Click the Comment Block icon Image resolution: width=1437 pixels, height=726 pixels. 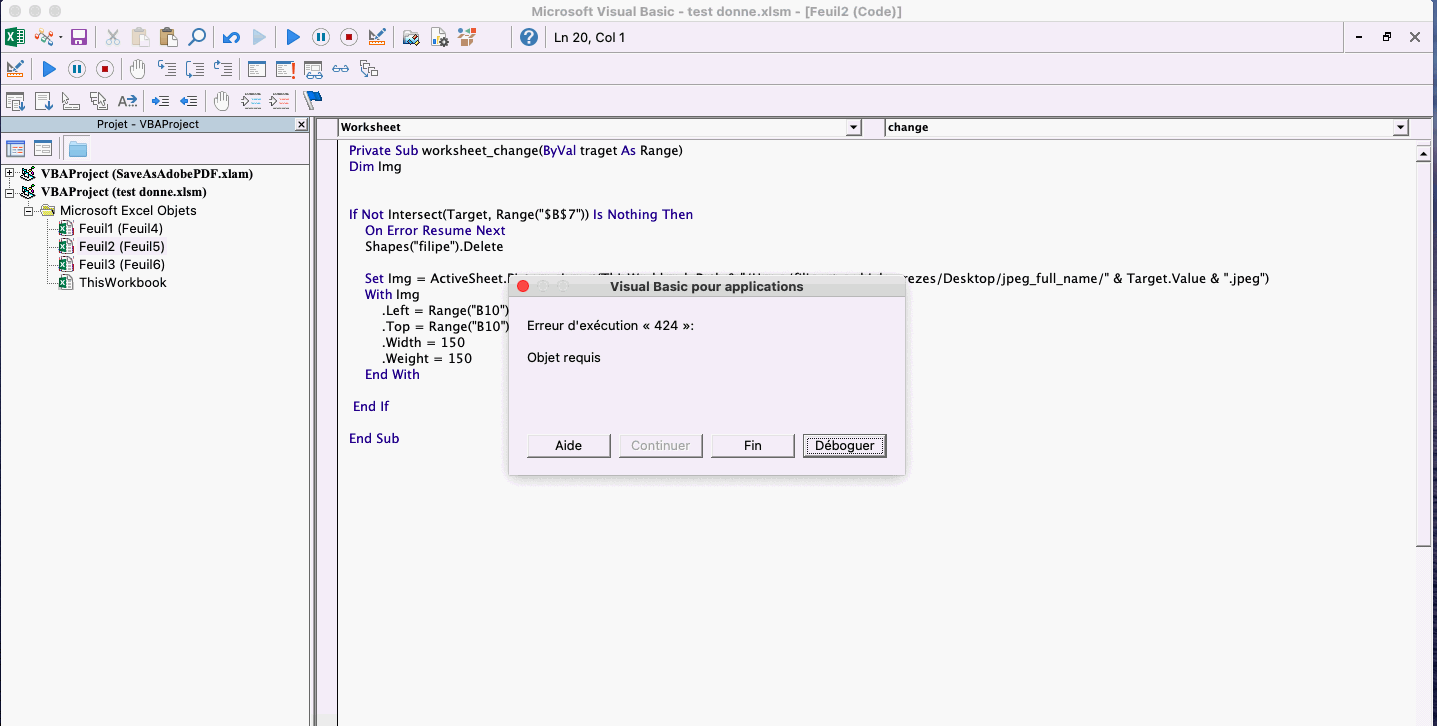point(250,101)
